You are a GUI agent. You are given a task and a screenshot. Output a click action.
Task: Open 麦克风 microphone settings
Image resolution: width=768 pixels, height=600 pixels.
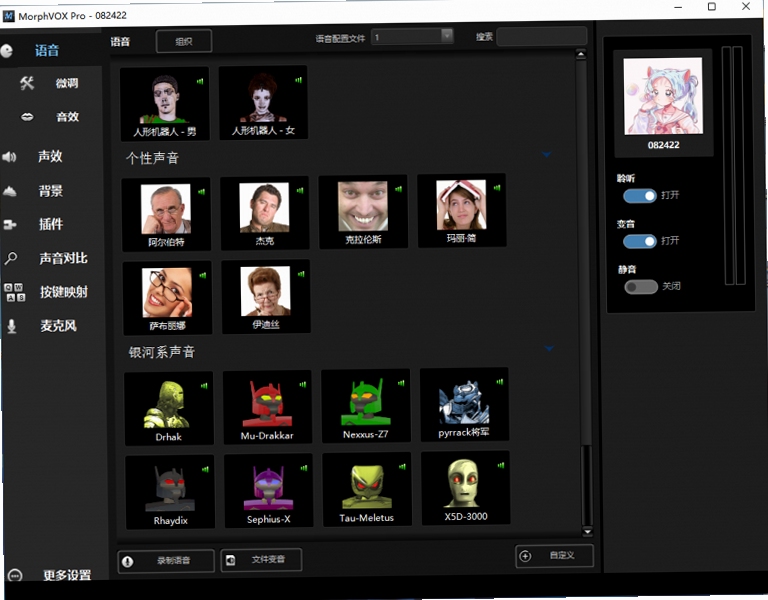point(58,326)
